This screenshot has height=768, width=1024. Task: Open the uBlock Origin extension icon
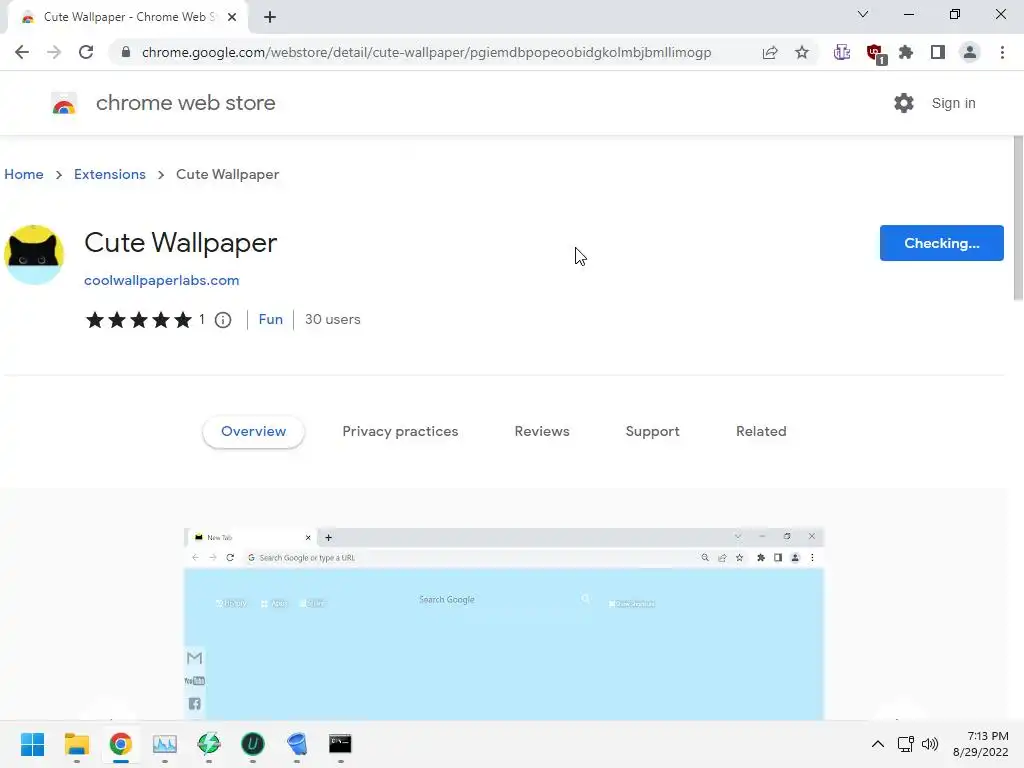coord(875,54)
